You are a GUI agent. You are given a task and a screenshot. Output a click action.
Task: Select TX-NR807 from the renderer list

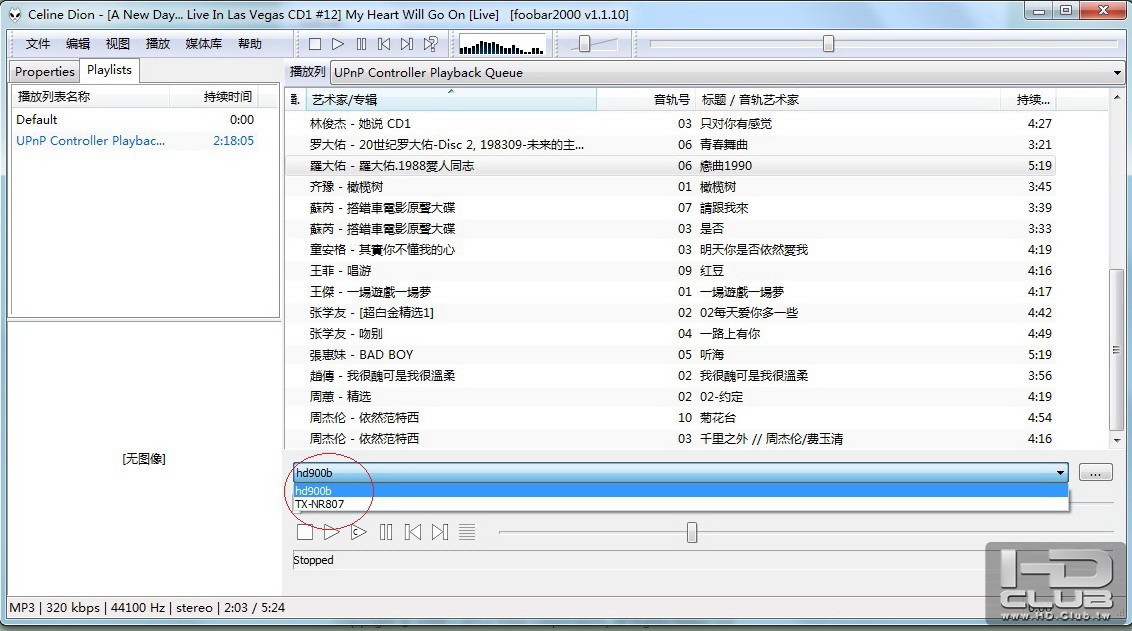click(680, 504)
